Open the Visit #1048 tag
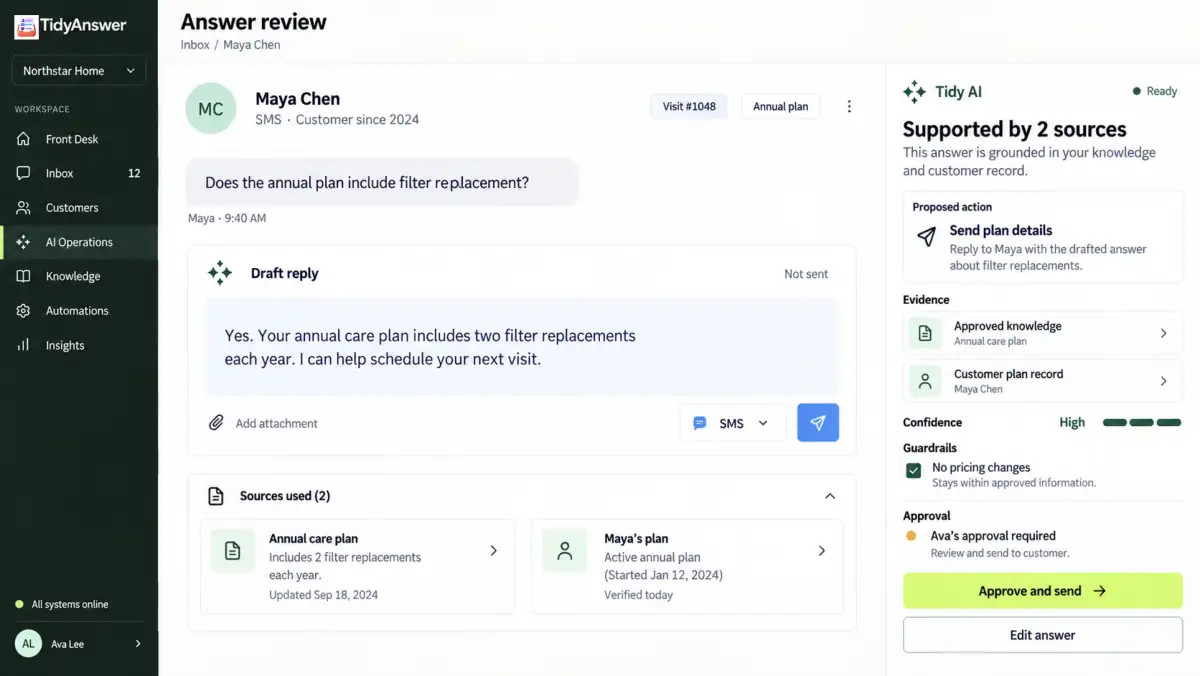The width and height of the screenshot is (1200, 676). point(689,106)
